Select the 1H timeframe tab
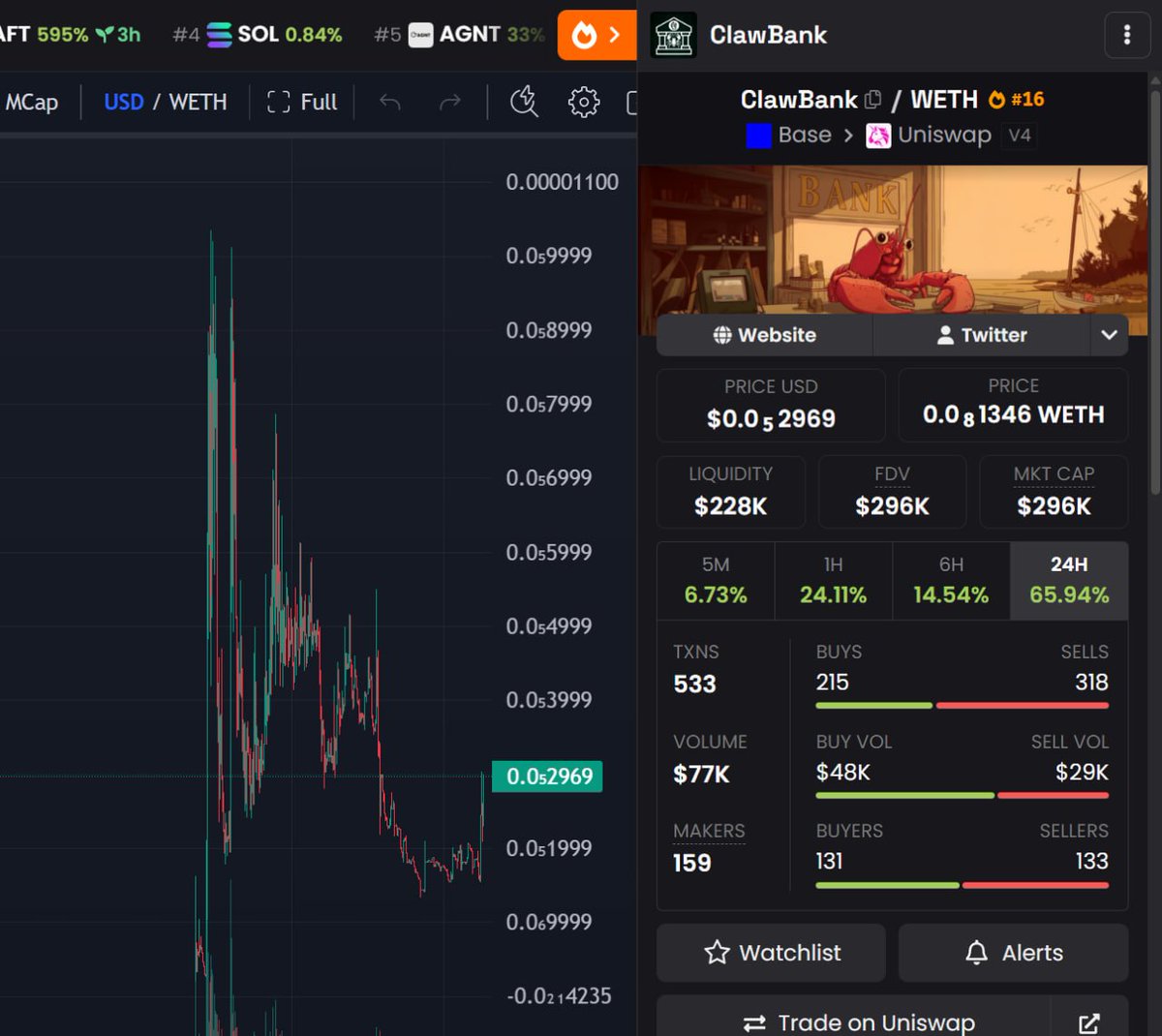This screenshot has width=1162, height=1036. click(834, 579)
